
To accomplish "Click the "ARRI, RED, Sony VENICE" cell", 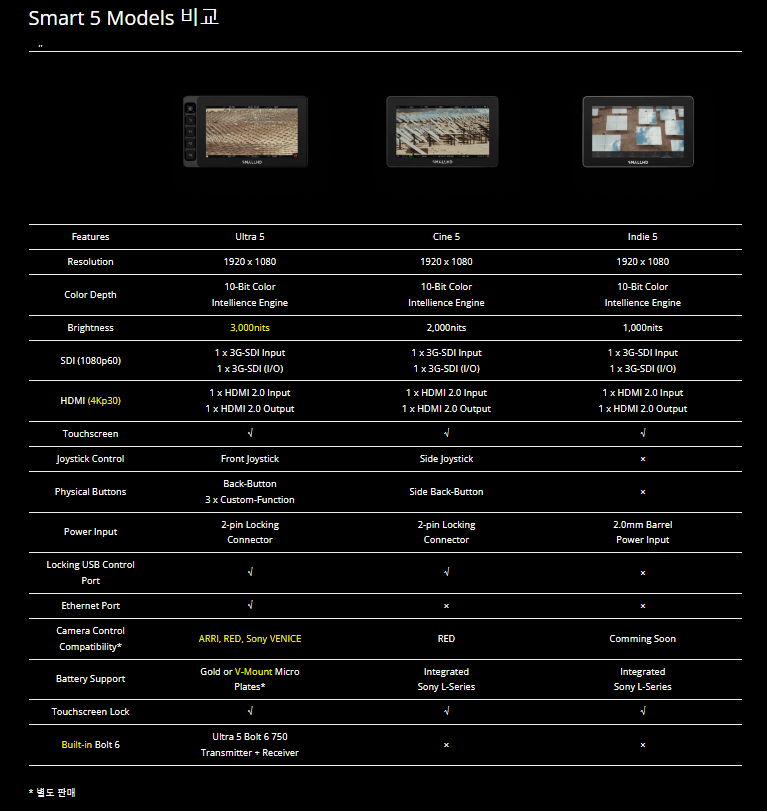I will (250, 639).
